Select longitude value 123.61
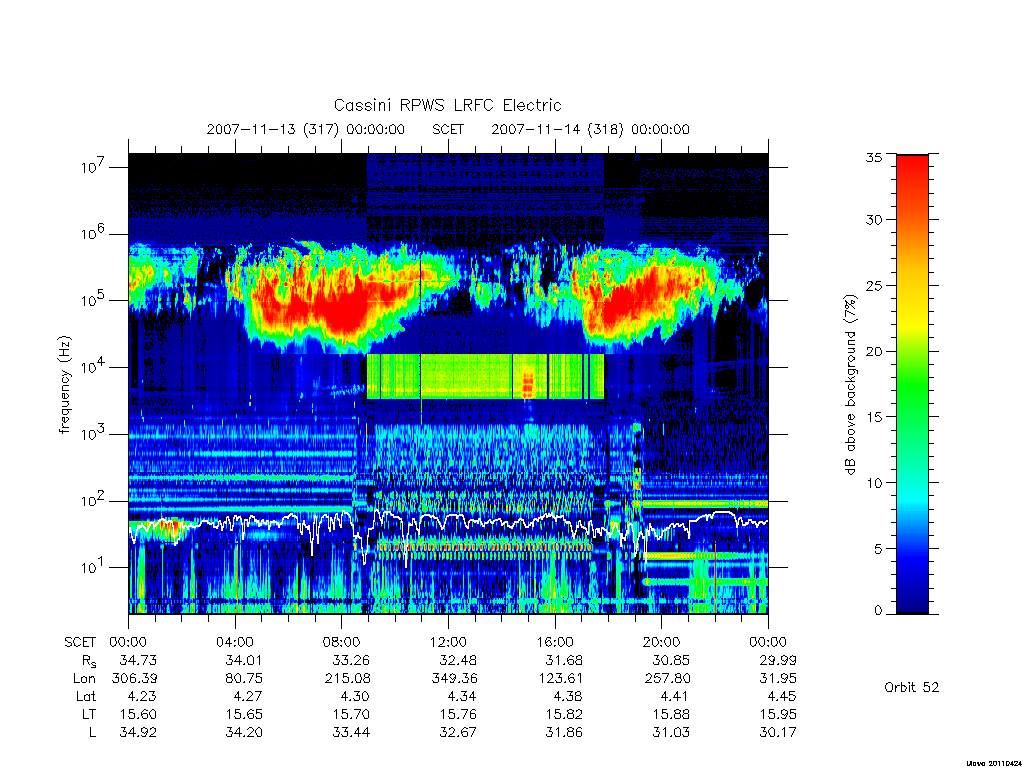The width and height of the screenshot is (1024, 768). click(x=561, y=678)
